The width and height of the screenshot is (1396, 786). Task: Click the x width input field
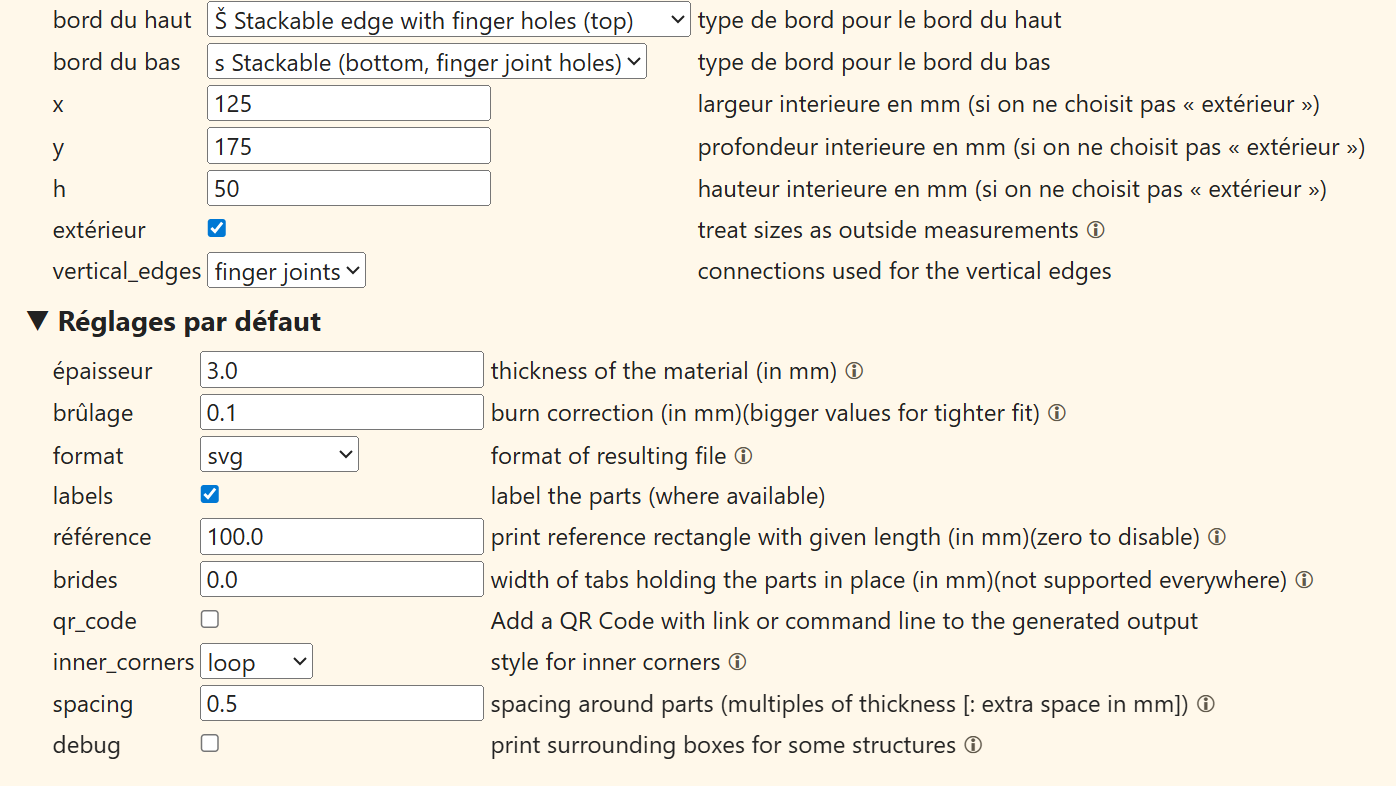pos(349,104)
